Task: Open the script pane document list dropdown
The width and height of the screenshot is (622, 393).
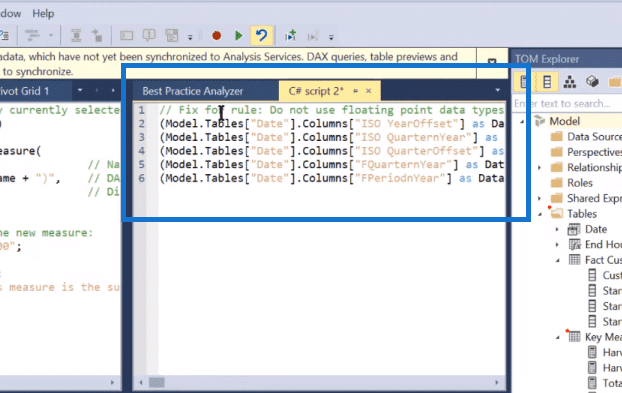Action: [497, 90]
